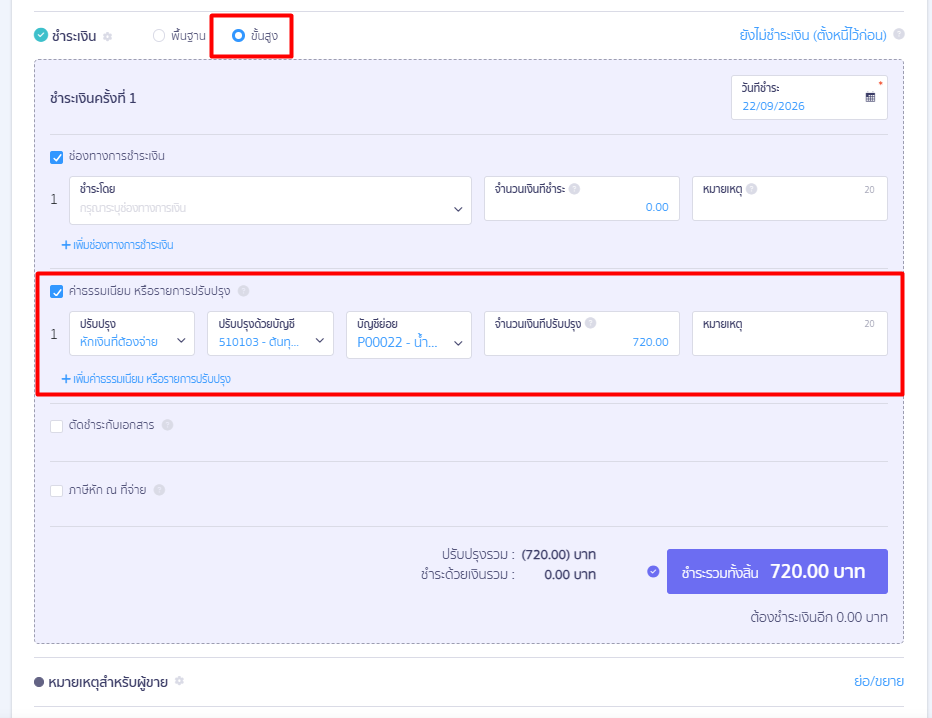Click the จำนวนเงินที่ปรับปรุง field showing 720.00
Viewport: 932px width, 718px height.
pos(581,333)
